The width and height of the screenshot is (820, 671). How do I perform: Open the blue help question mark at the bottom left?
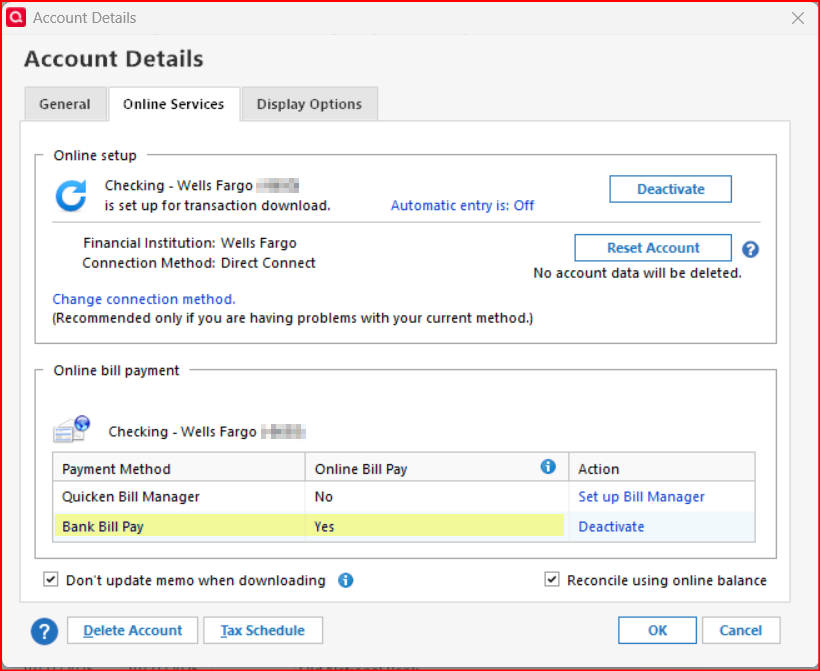(44, 631)
